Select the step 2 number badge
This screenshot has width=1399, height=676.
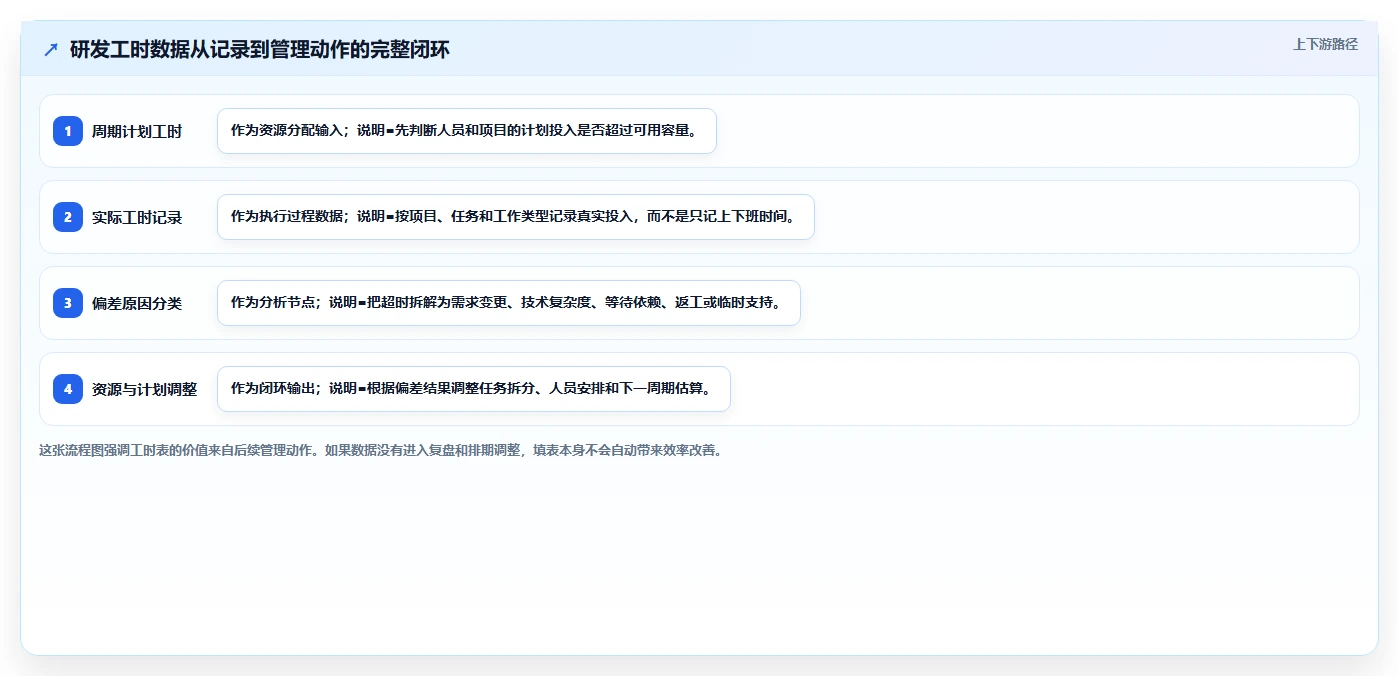pyautogui.click(x=68, y=217)
